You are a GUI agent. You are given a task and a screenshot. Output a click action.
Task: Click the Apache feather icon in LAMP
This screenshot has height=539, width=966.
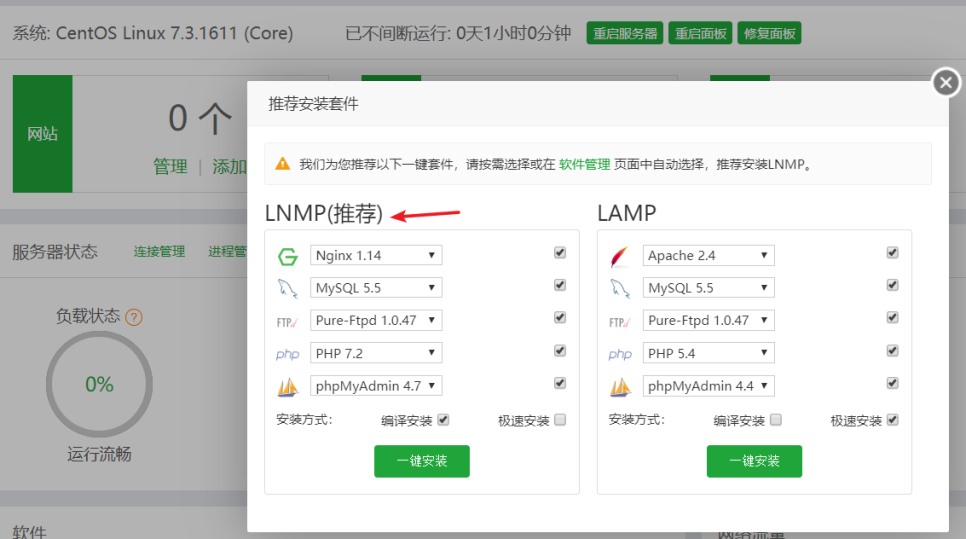(x=620, y=256)
